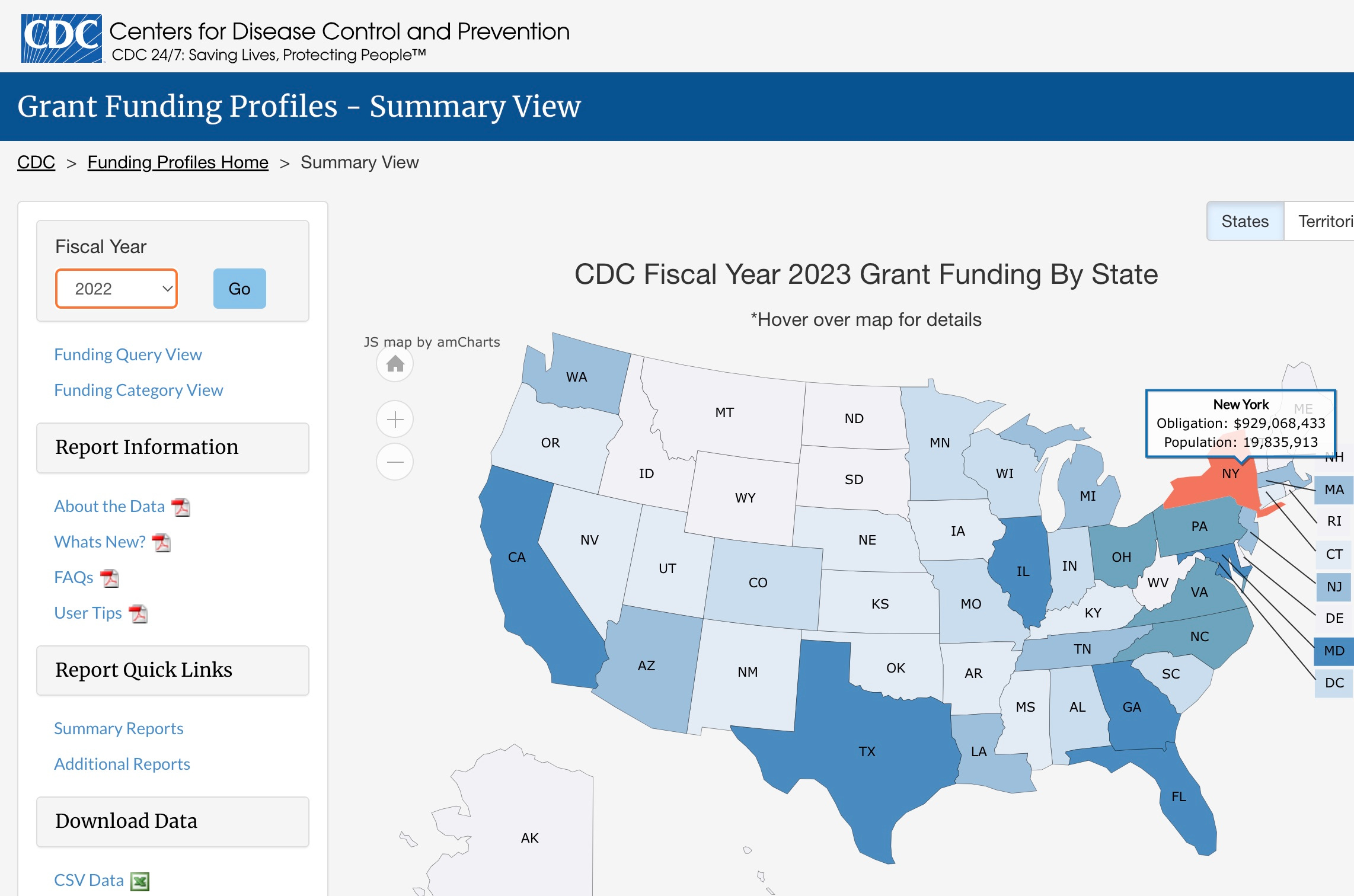Click the PDF icon beside About the Data
Screen dimensions: 1354x896
(x=181, y=507)
